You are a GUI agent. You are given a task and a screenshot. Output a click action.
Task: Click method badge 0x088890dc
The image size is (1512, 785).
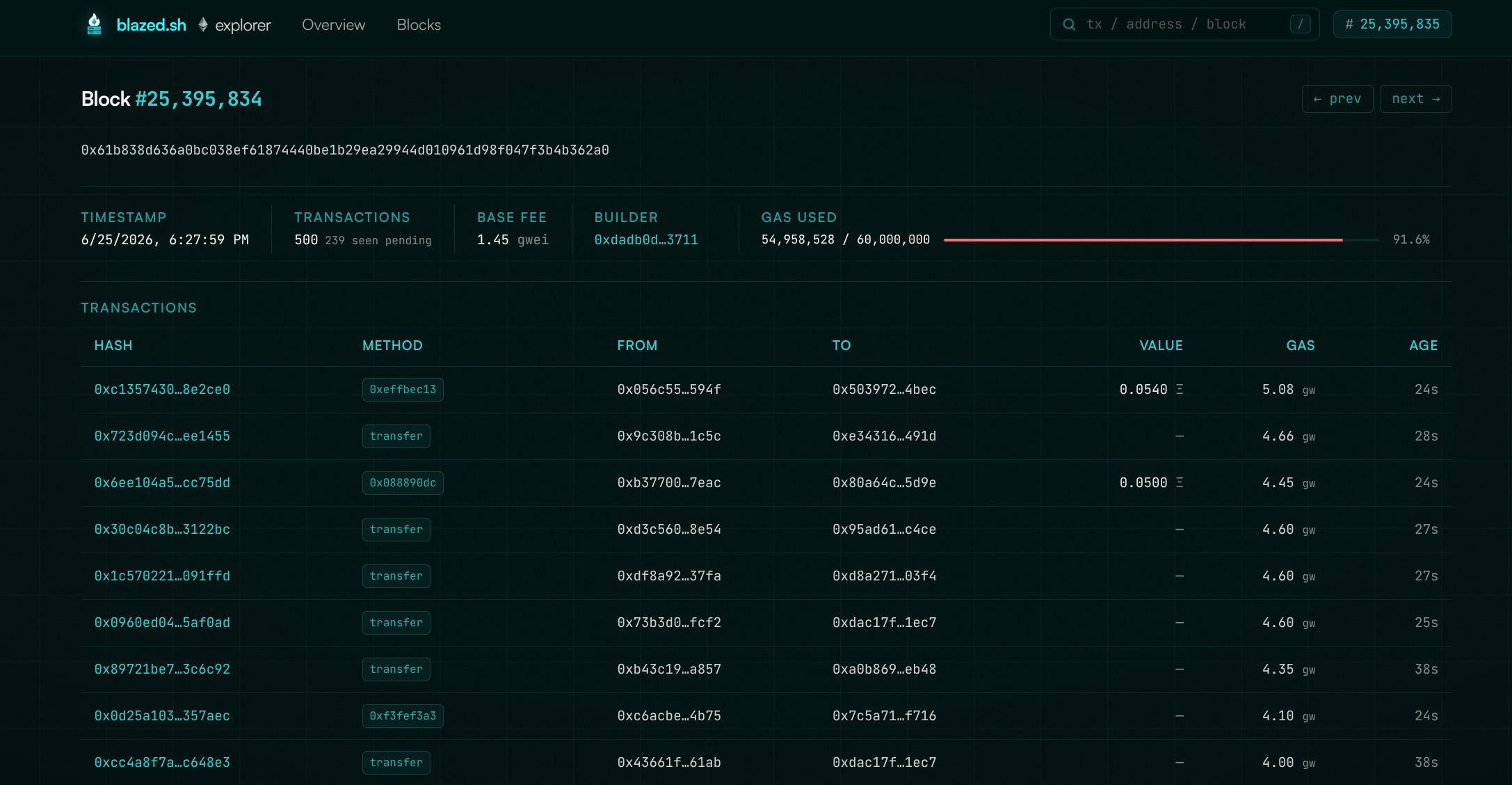[403, 483]
